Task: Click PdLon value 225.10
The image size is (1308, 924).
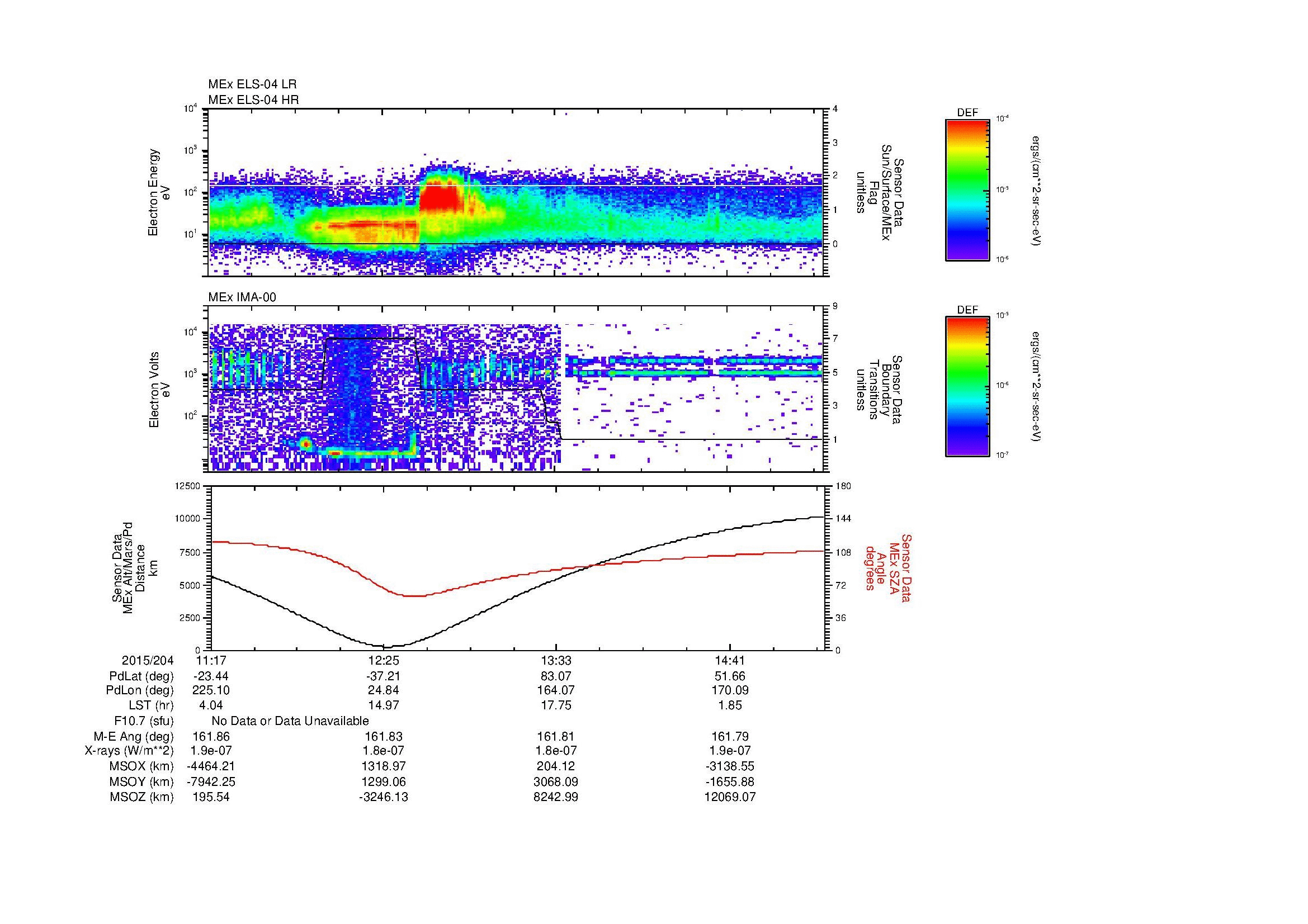Action: tap(211, 690)
